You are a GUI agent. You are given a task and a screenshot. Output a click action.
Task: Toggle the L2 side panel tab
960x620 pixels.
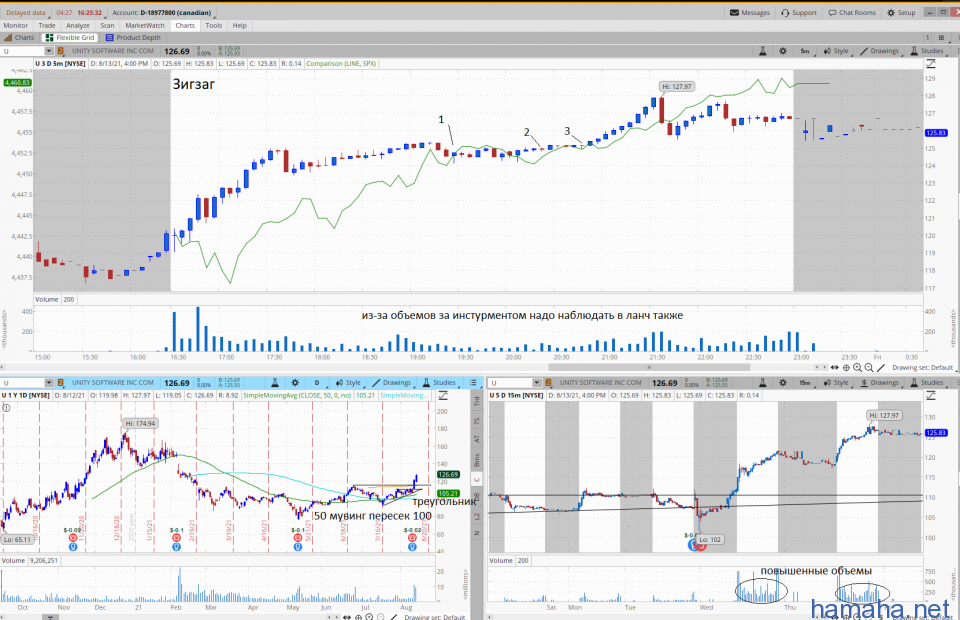click(x=477, y=517)
